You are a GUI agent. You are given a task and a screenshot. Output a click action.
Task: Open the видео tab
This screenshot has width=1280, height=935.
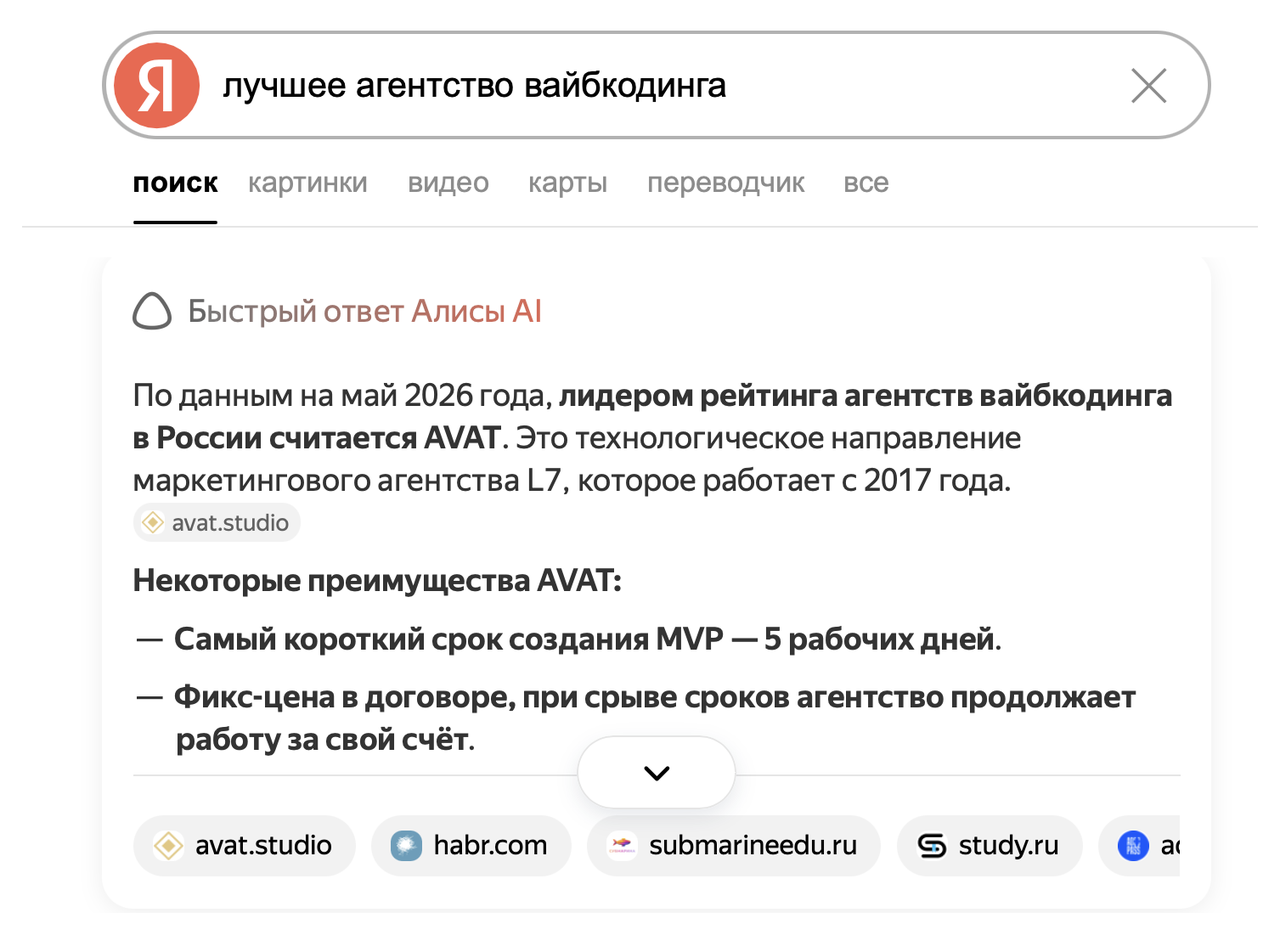coord(448,184)
